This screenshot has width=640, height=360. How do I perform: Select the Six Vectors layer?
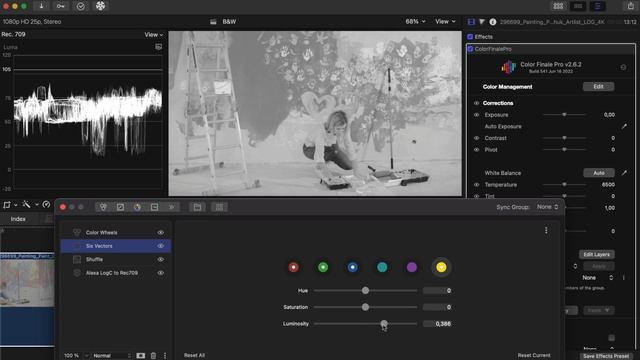pyautogui.click(x=116, y=246)
